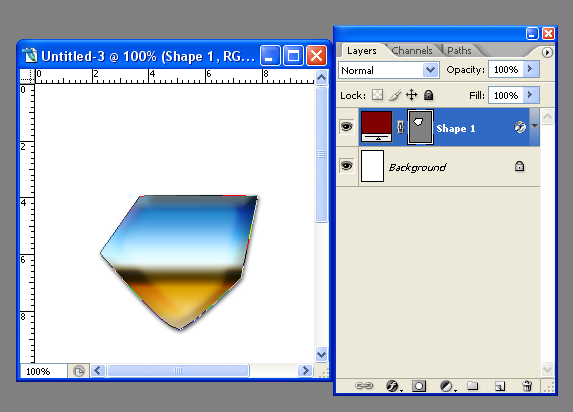Select the Background layer thumbnail
The height and width of the screenshot is (412, 573).
pos(372,166)
